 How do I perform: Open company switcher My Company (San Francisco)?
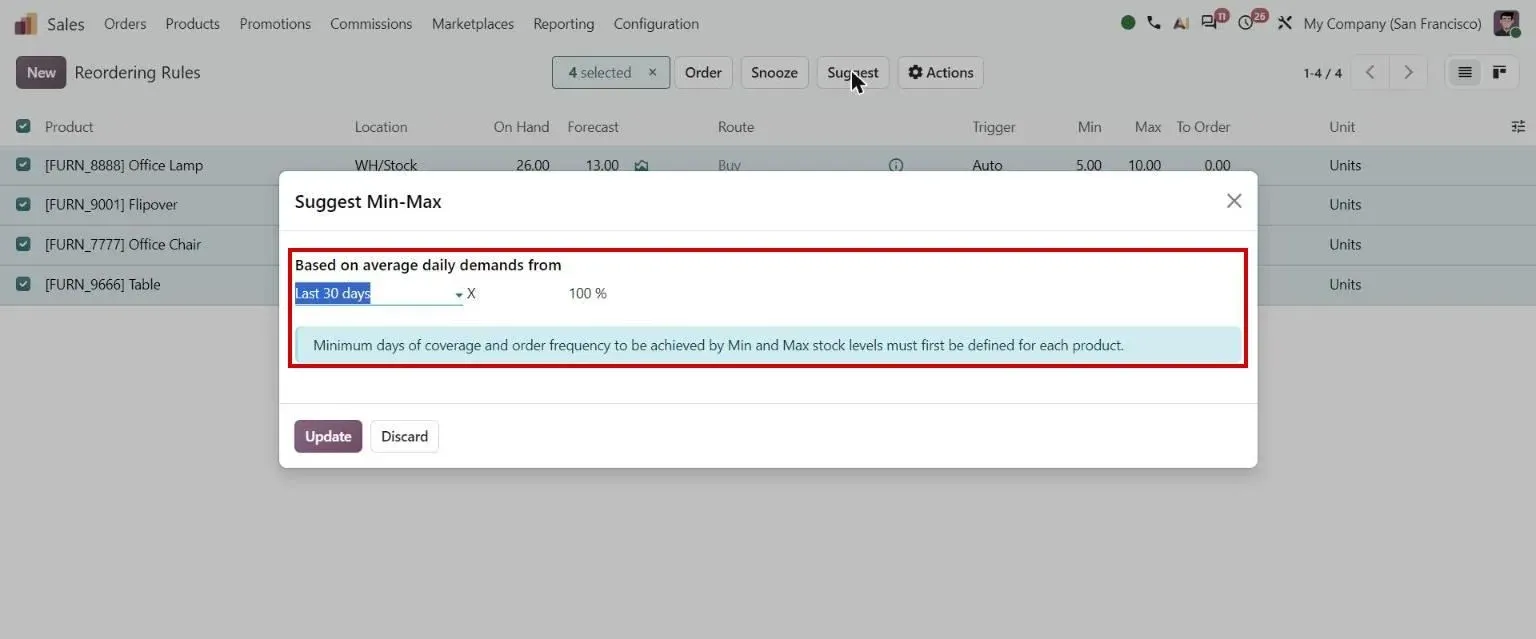1393,23
